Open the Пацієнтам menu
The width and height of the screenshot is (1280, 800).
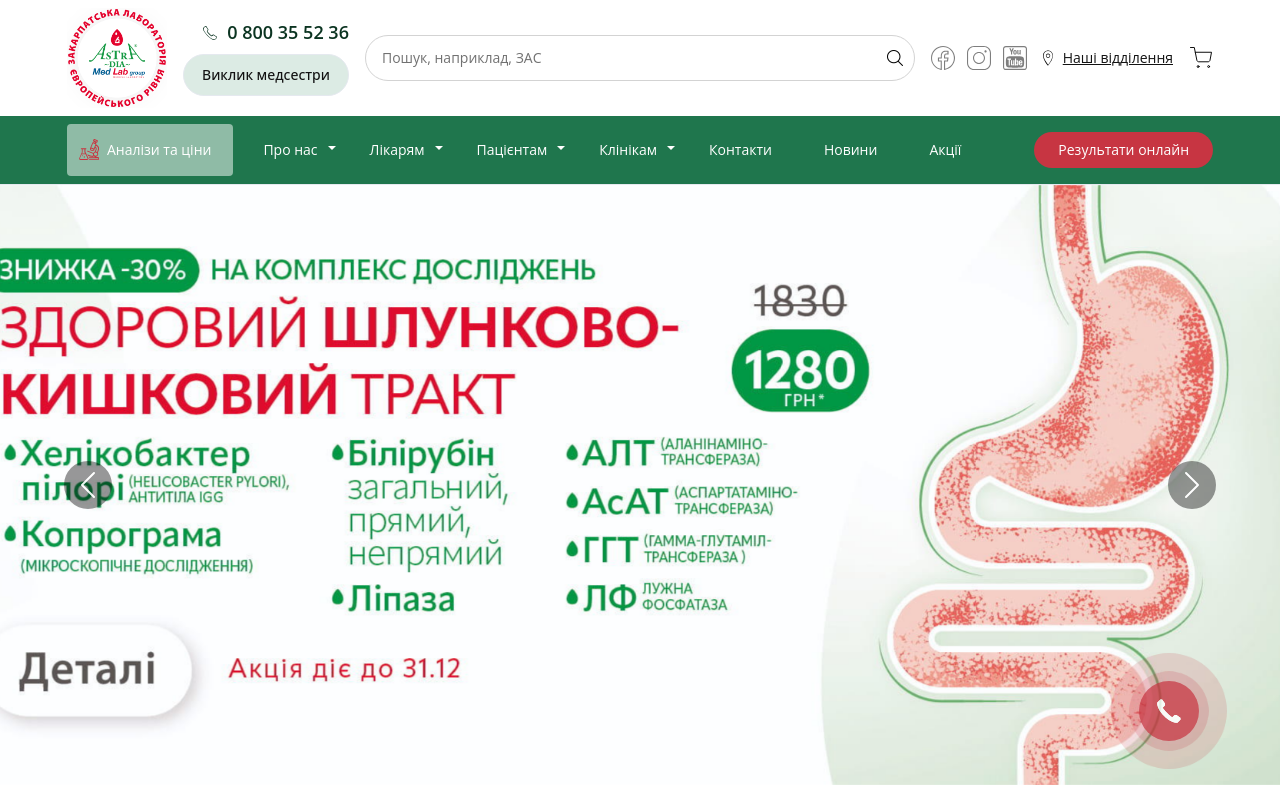pos(512,150)
